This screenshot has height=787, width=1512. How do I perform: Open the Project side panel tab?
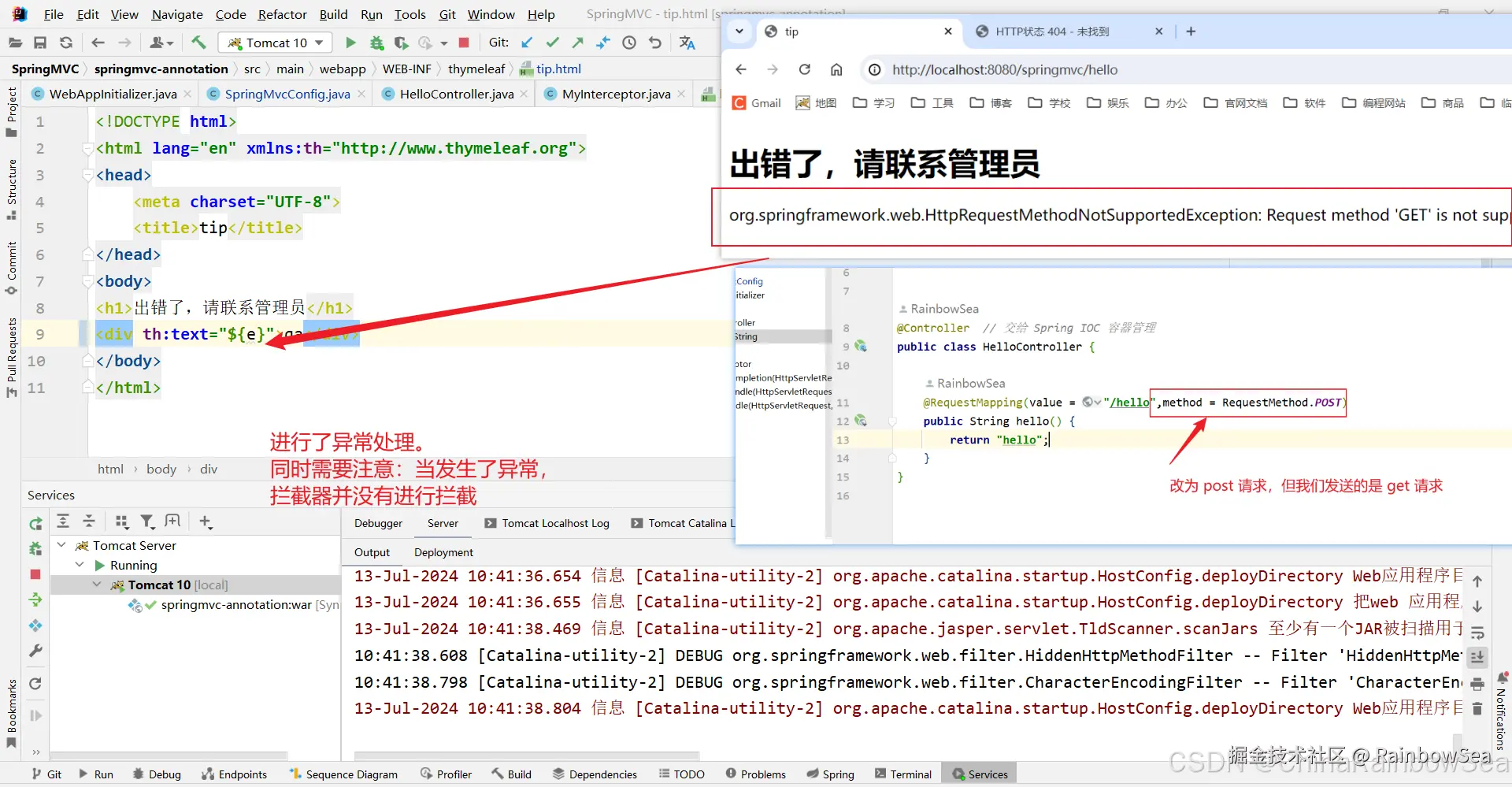click(11, 110)
